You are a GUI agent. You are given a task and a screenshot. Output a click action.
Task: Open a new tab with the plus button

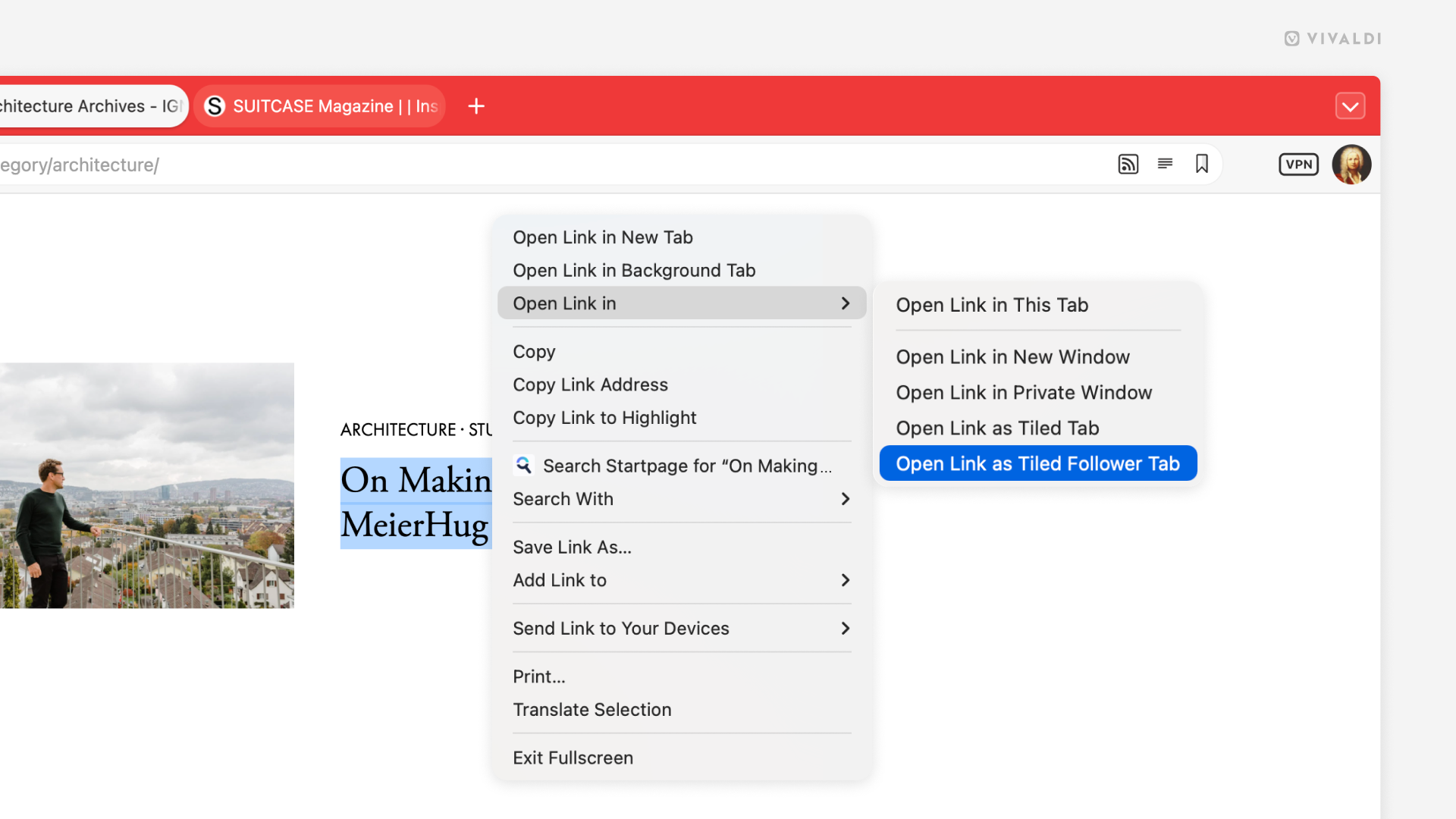click(x=476, y=106)
